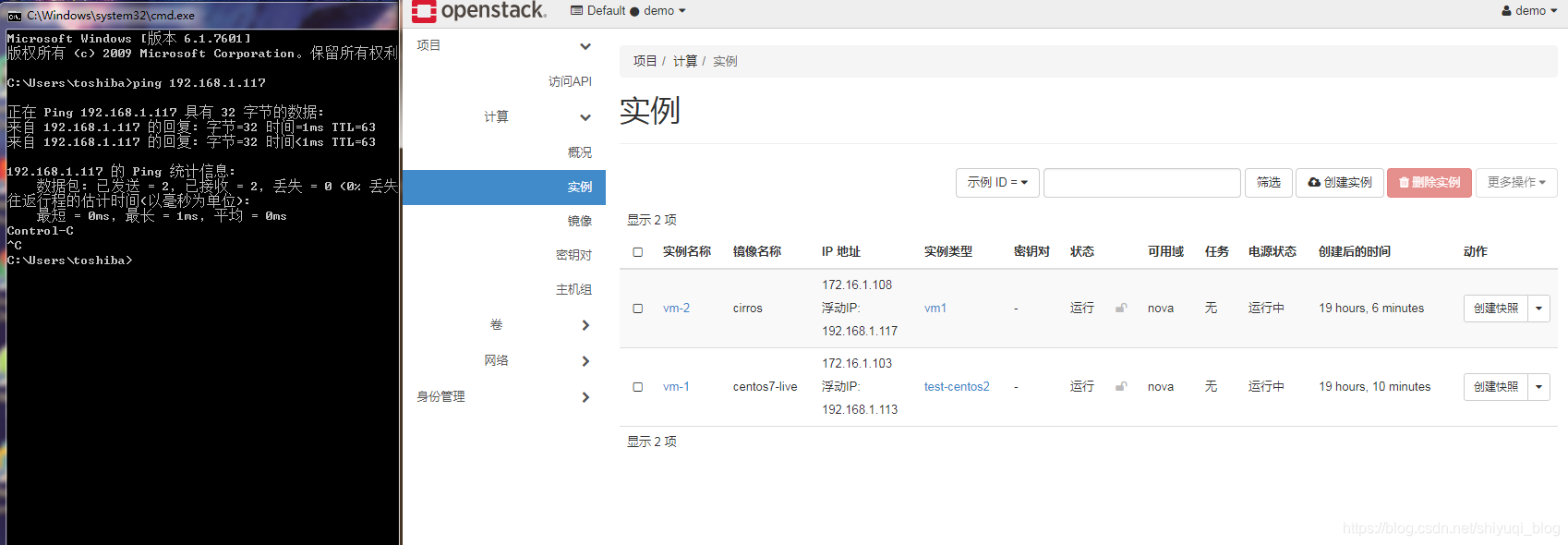Click the 创建实例 button
1568x545 pixels.
tap(1339, 183)
